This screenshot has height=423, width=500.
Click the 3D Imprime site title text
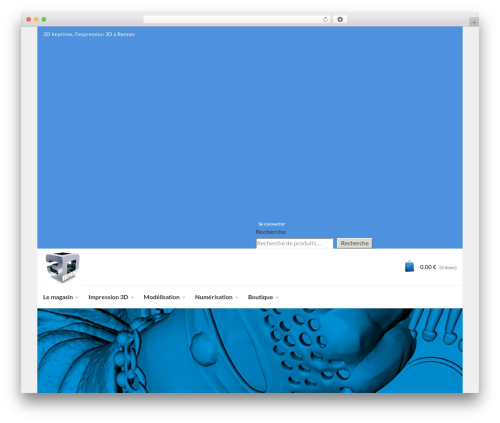(x=89, y=34)
